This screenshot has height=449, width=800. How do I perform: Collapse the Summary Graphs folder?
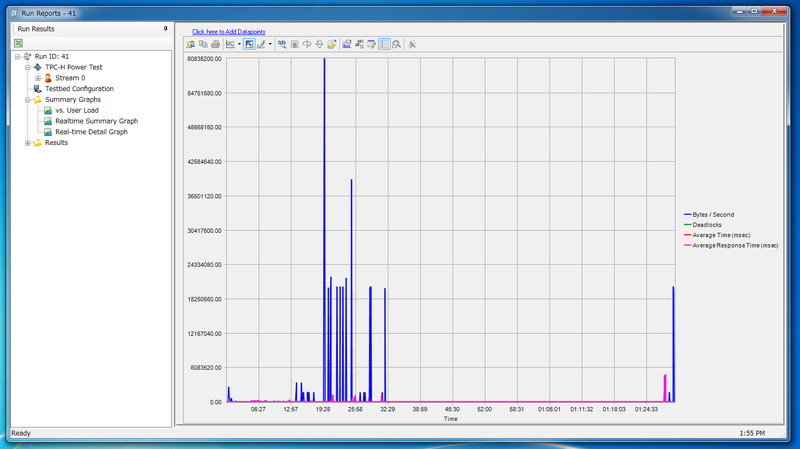tap(28, 99)
